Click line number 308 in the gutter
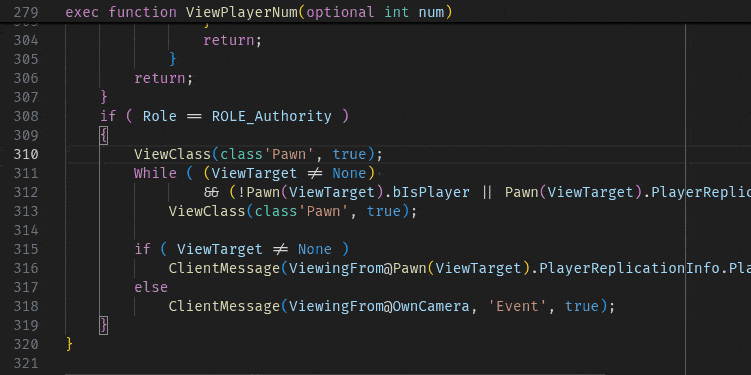This screenshot has height=375, width=751. (x=26, y=116)
